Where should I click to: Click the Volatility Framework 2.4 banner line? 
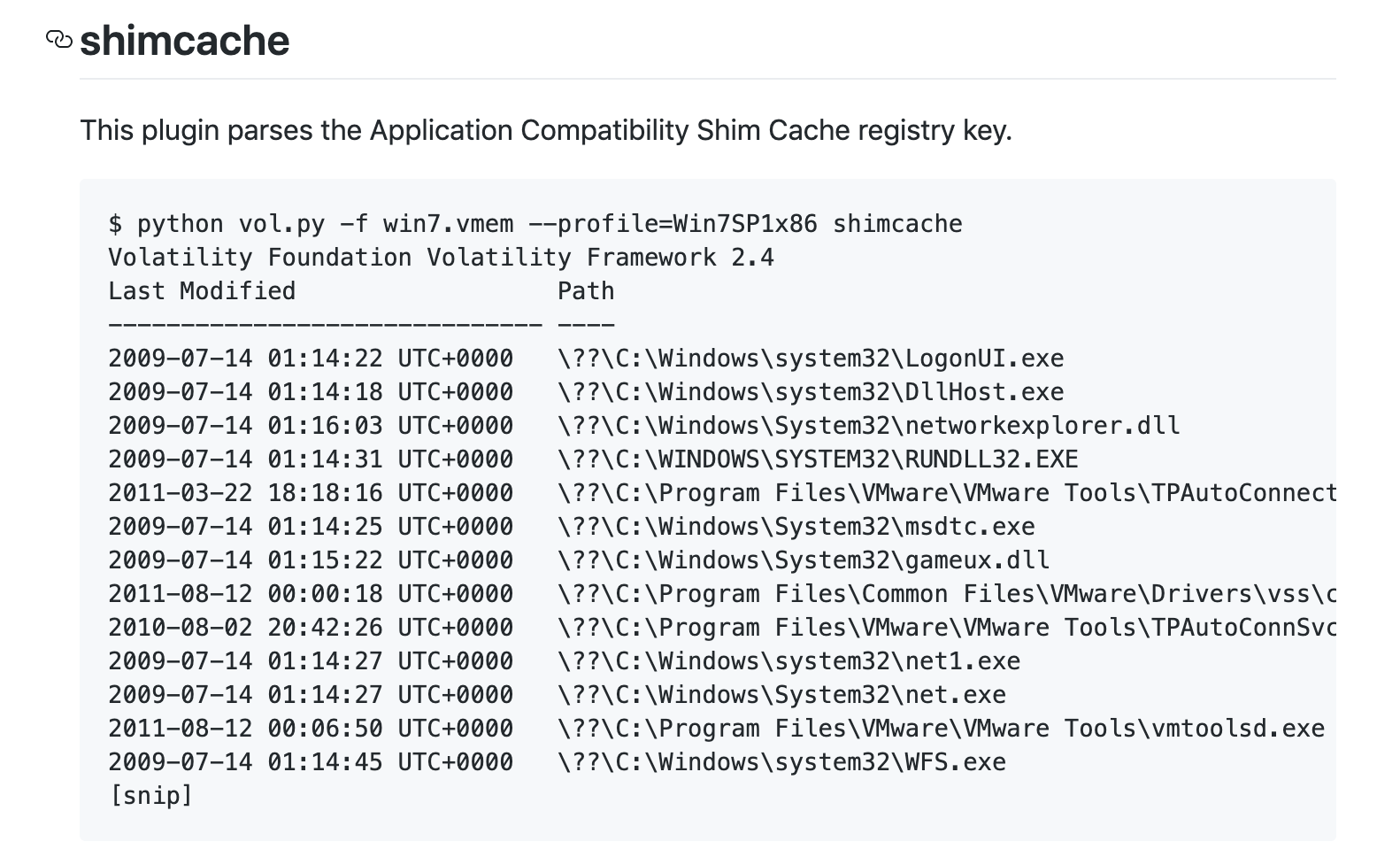click(x=441, y=258)
